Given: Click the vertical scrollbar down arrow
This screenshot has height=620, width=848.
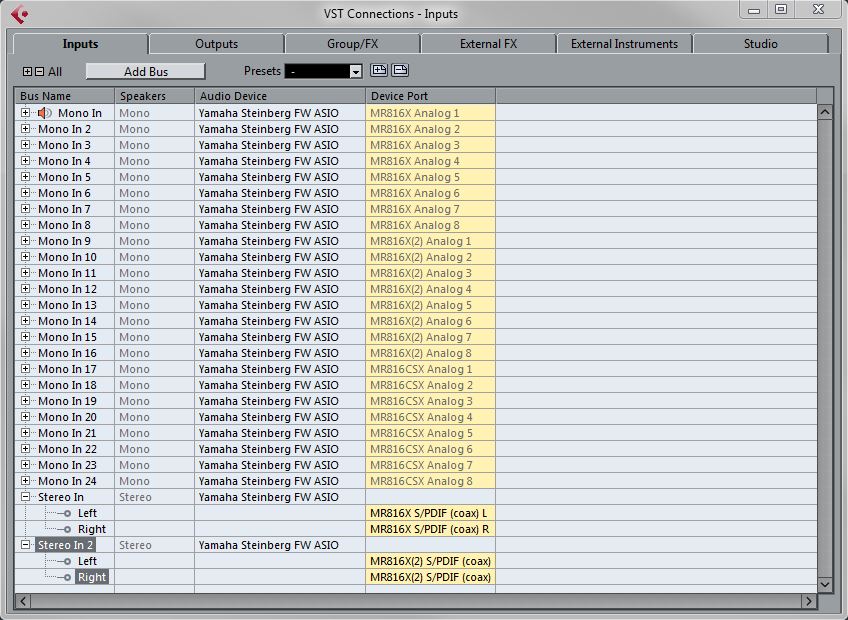Looking at the screenshot, I should tap(825, 584).
